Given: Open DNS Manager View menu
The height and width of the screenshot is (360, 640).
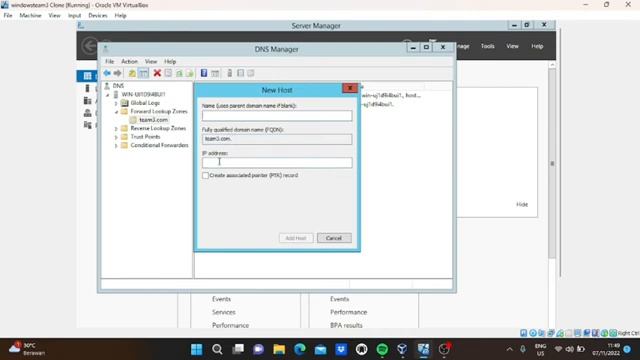Looking at the screenshot, I should 151,62.
